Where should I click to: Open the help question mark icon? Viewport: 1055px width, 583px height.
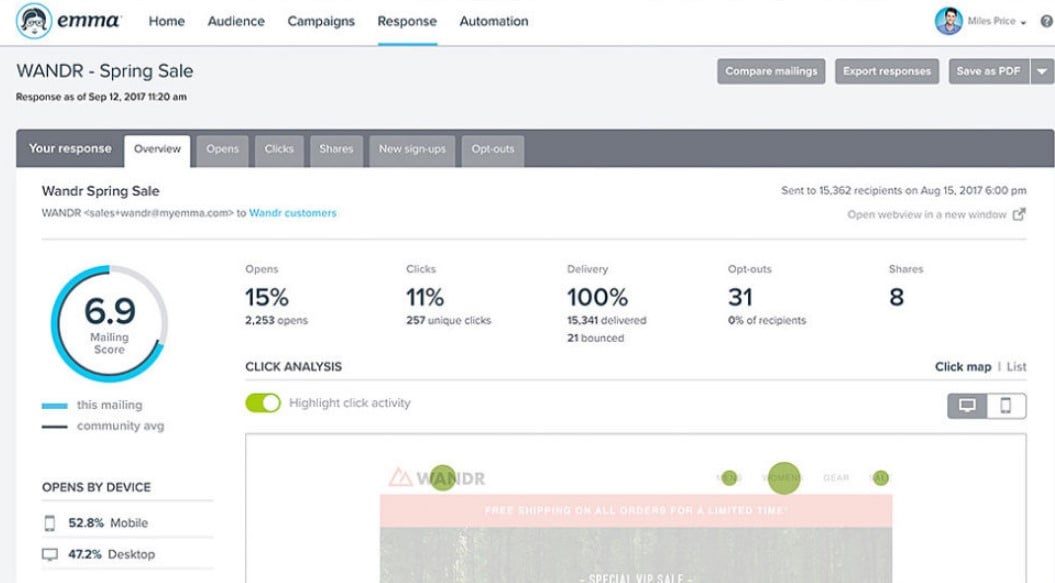[x=1047, y=22]
